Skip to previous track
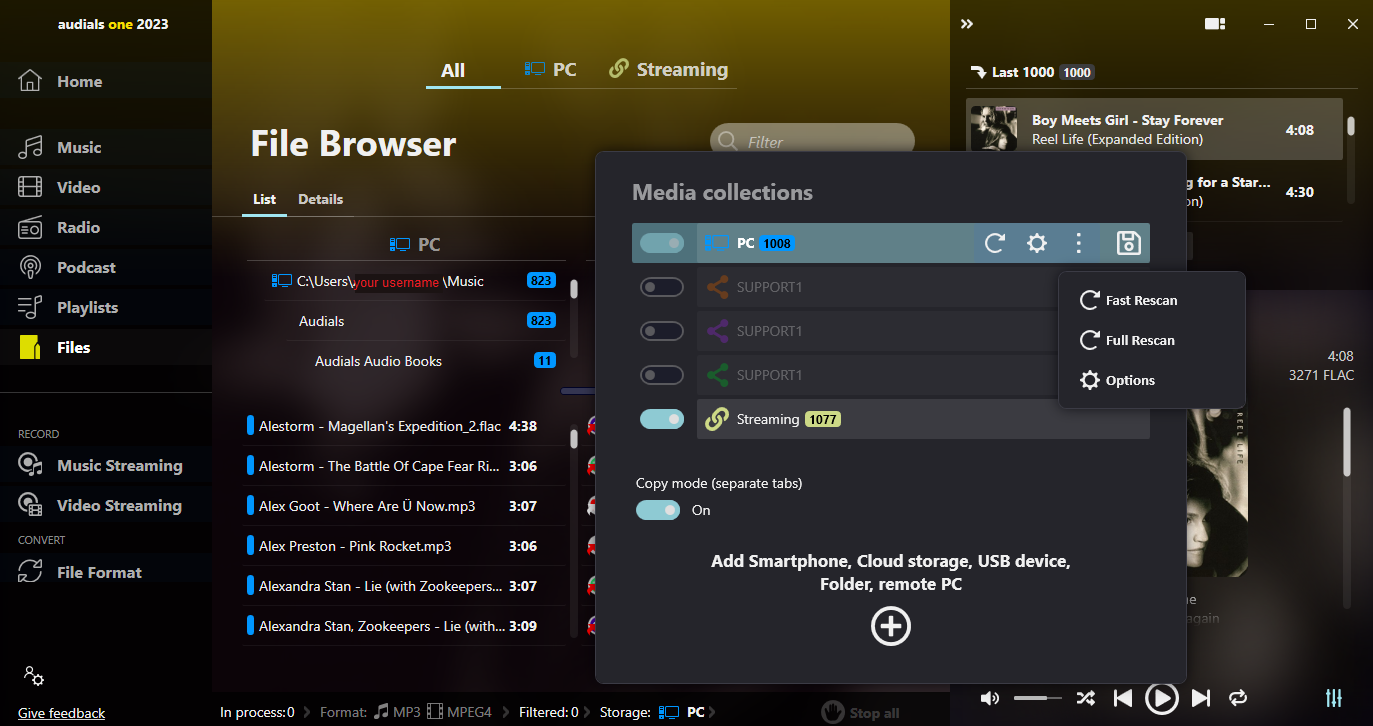This screenshot has height=726, width=1373. pyautogui.click(x=1123, y=698)
